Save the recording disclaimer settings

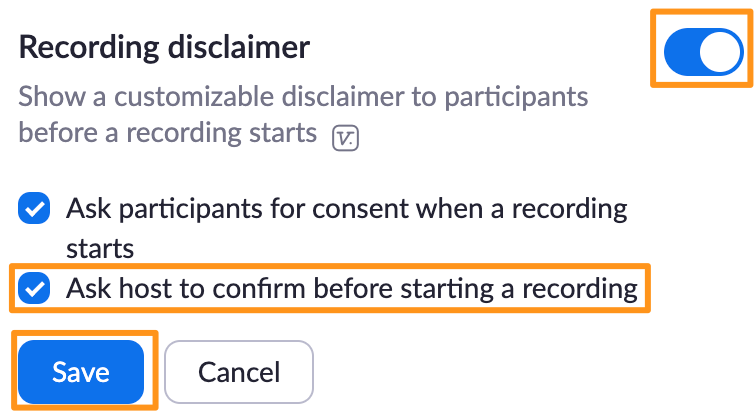click(81, 372)
